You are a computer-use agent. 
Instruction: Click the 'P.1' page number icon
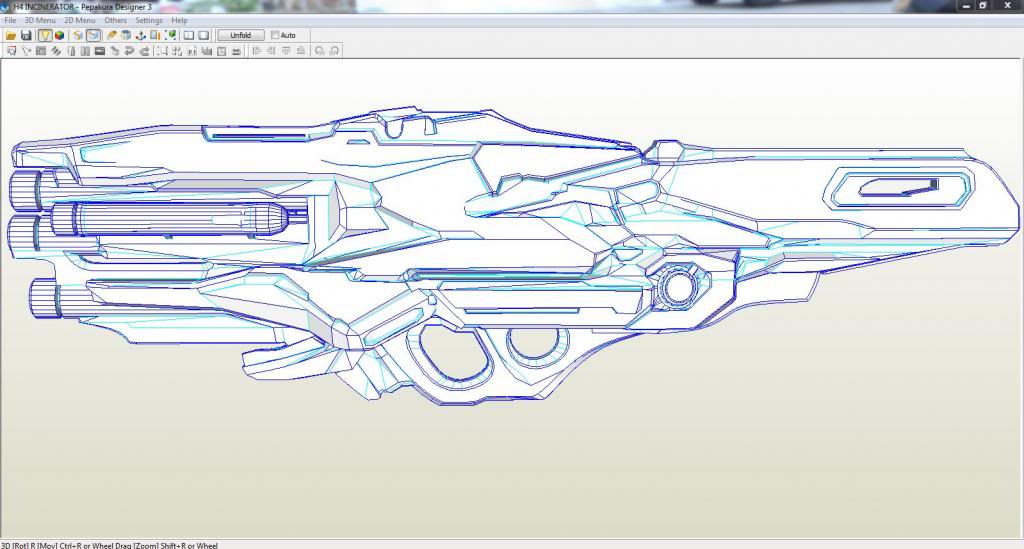(x=192, y=52)
